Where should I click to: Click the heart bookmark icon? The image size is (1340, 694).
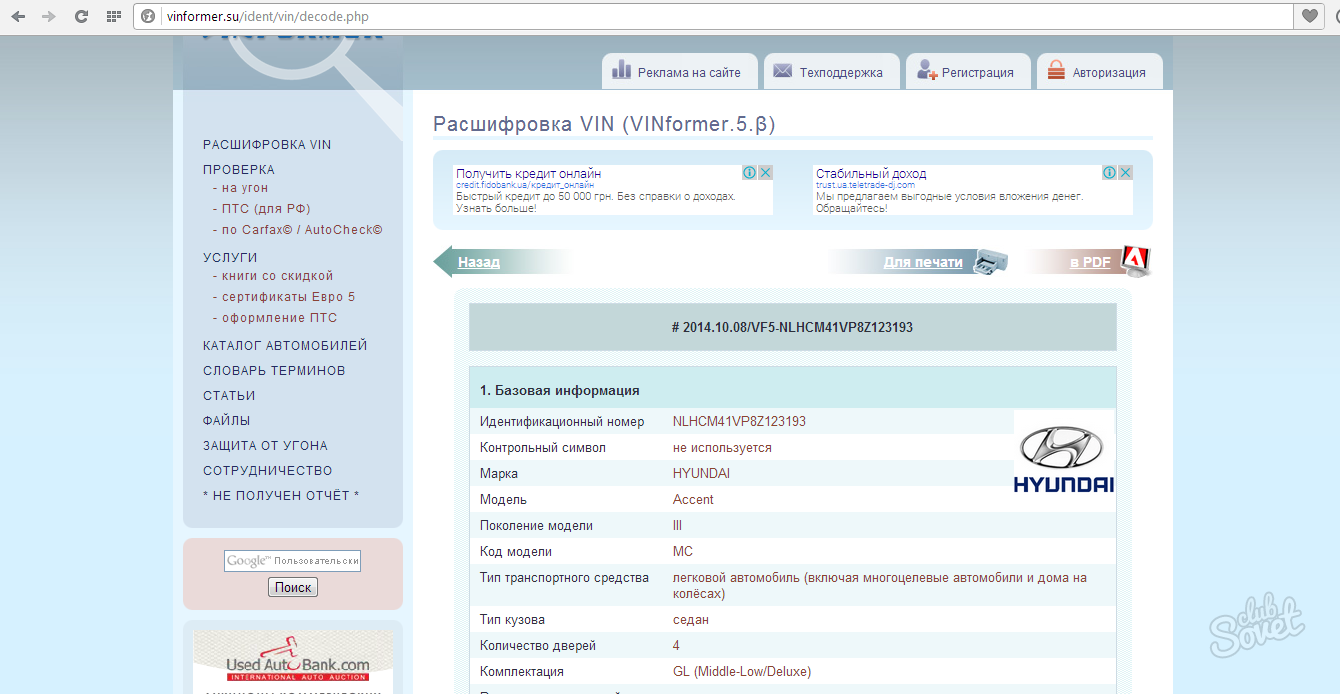click(1310, 16)
